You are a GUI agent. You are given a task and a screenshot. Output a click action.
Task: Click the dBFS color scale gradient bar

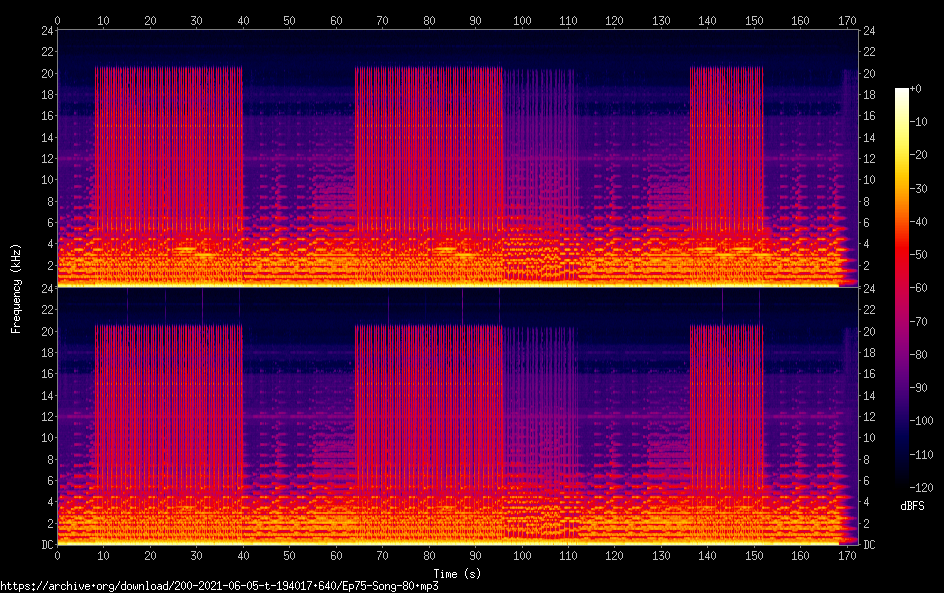(901, 287)
